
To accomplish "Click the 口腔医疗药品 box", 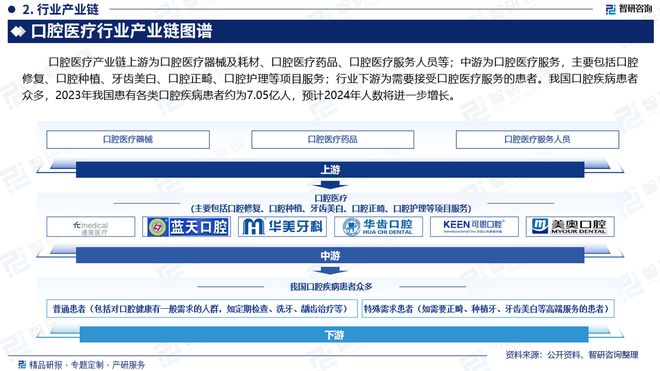I will click(x=333, y=139).
